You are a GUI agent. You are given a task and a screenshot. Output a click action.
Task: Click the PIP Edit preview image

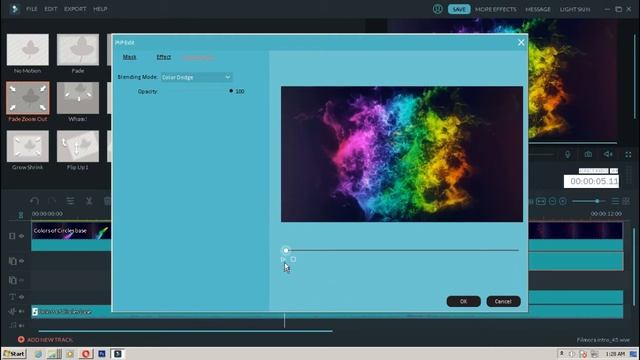coord(402,154)
